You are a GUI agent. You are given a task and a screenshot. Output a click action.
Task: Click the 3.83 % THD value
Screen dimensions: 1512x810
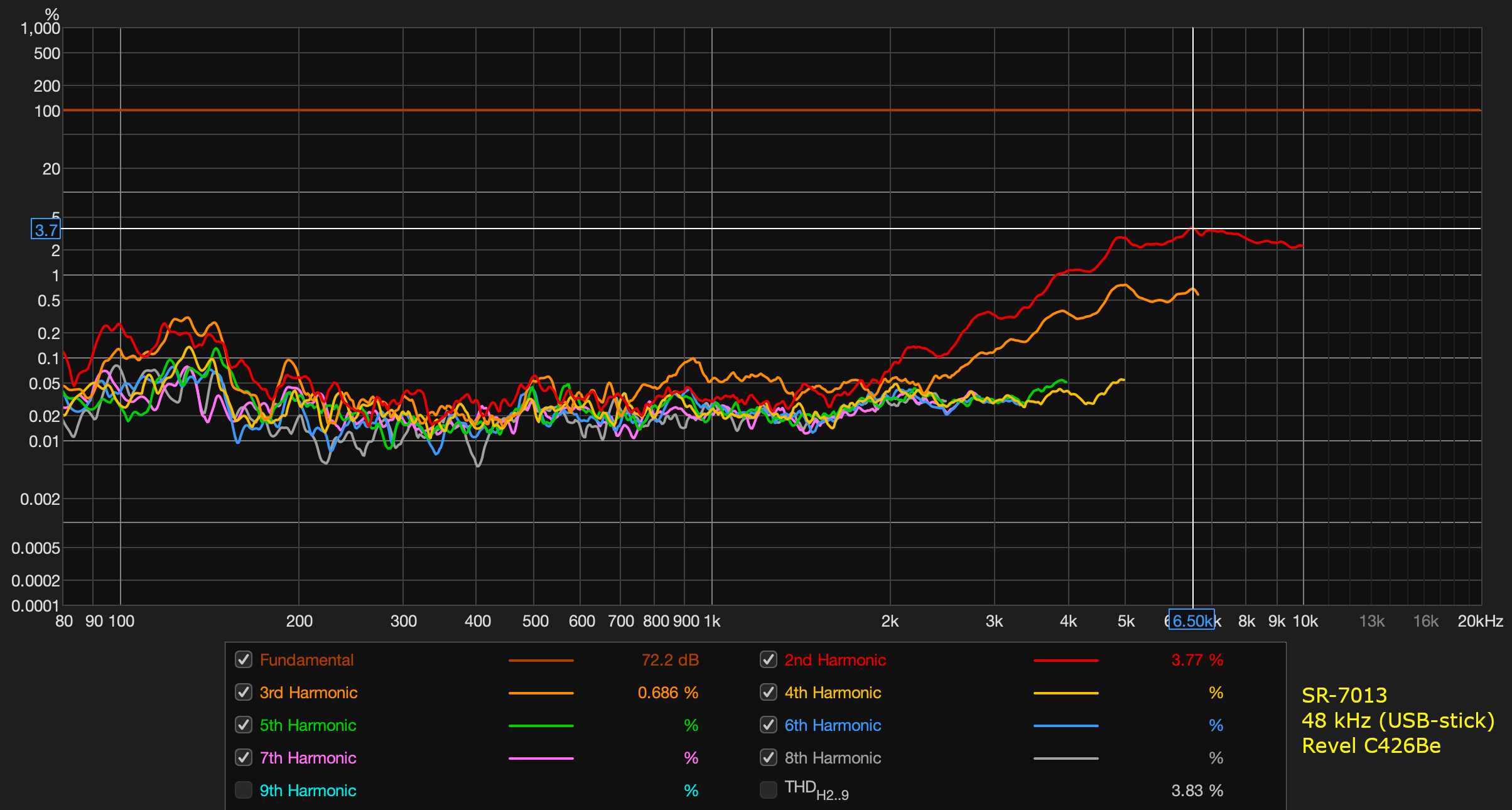pos(1197,791)
